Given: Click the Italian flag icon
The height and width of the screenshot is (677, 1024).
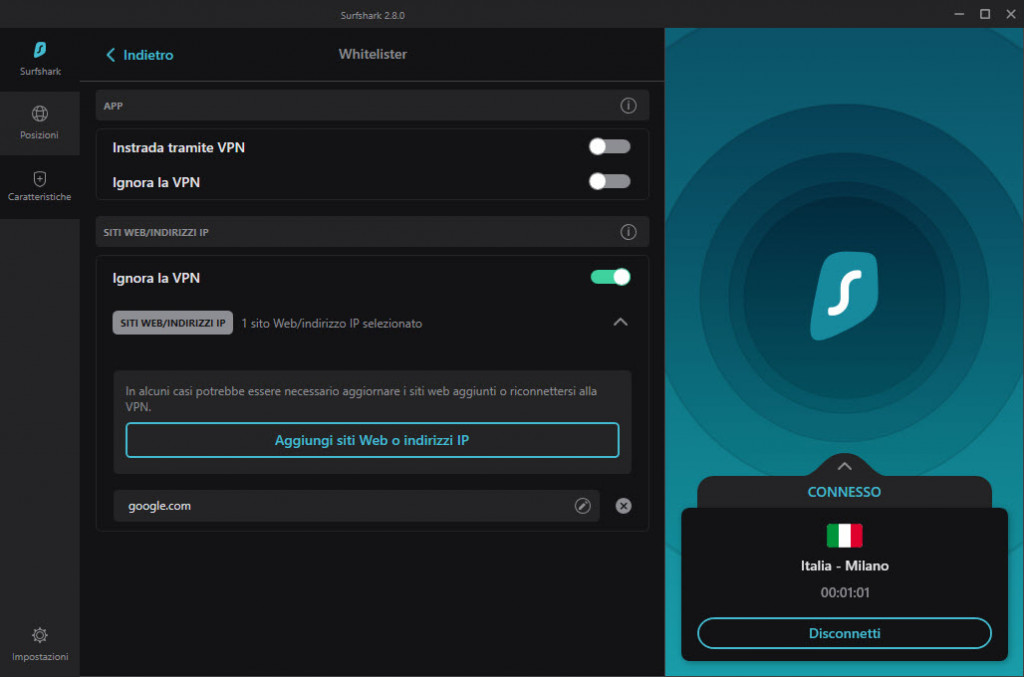Looking at the screenshot, I should tap(844, 535).
